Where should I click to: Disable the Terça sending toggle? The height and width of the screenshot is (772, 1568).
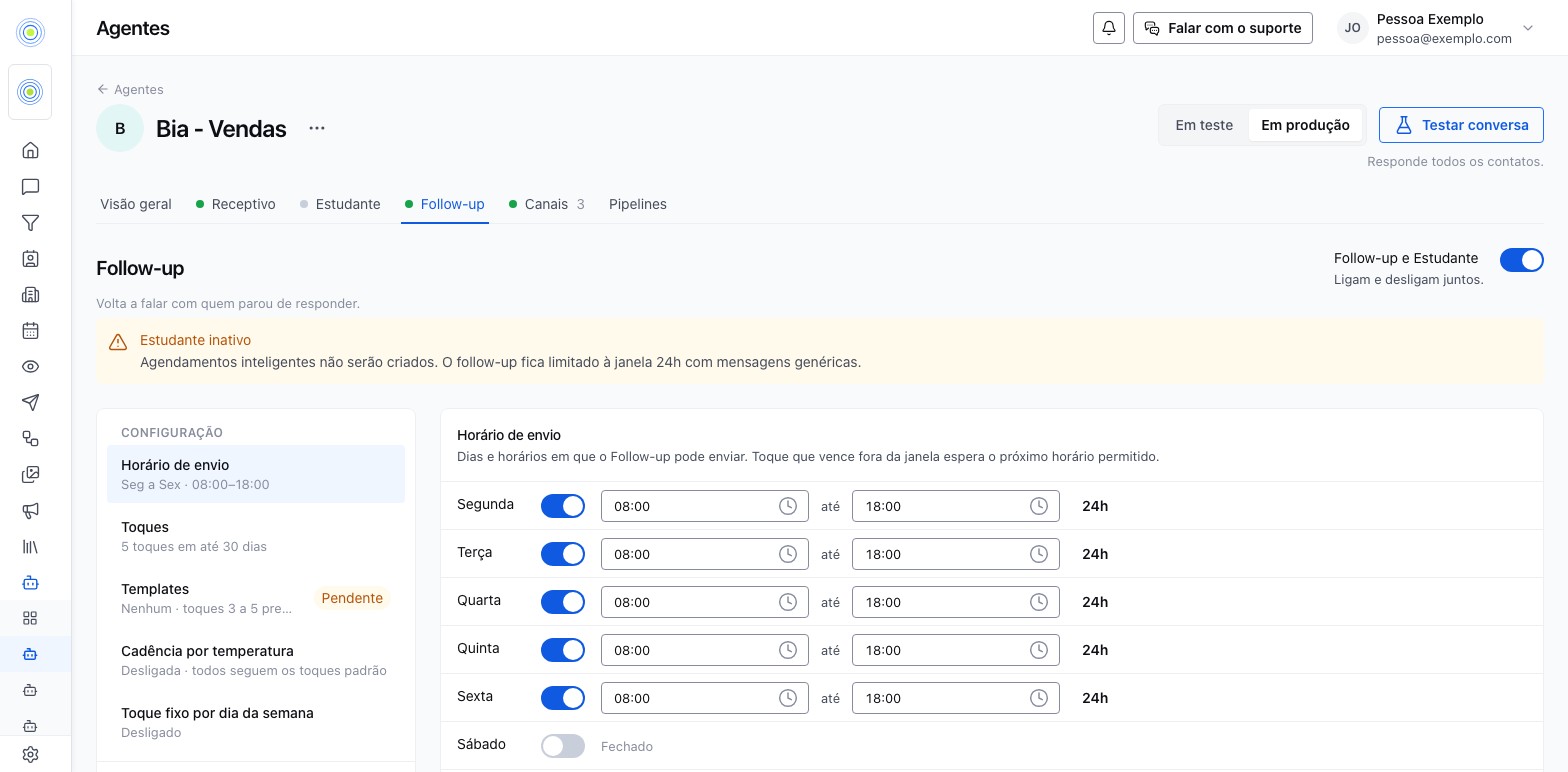(563, 554)
